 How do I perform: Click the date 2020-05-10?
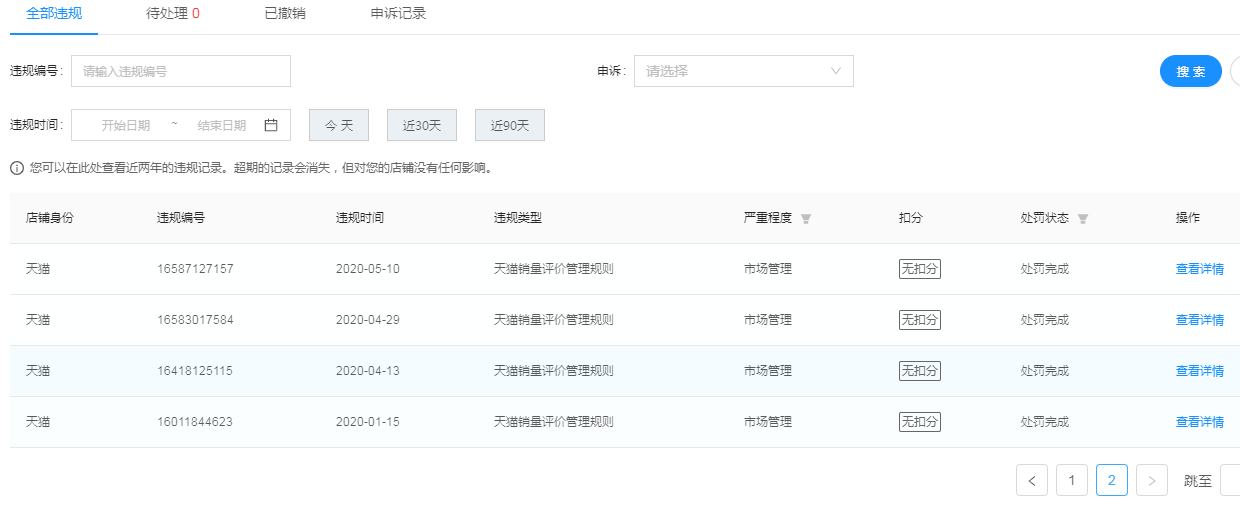(x=367, y=269)
